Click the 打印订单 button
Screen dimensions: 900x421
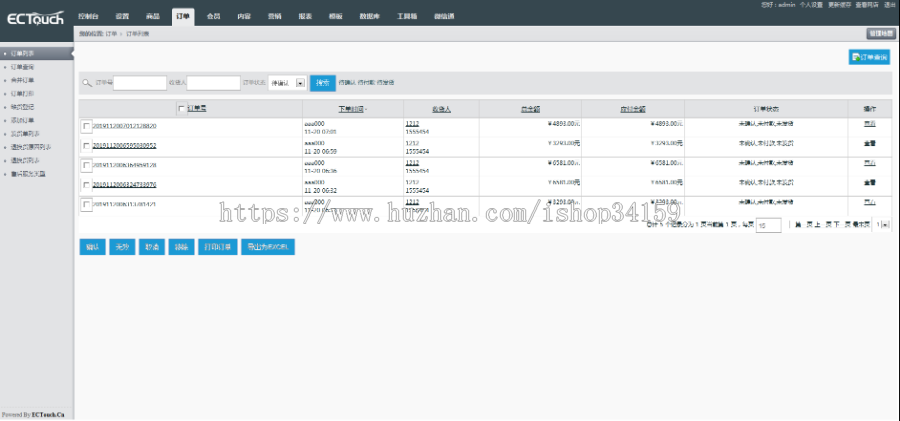pos(218,247)
